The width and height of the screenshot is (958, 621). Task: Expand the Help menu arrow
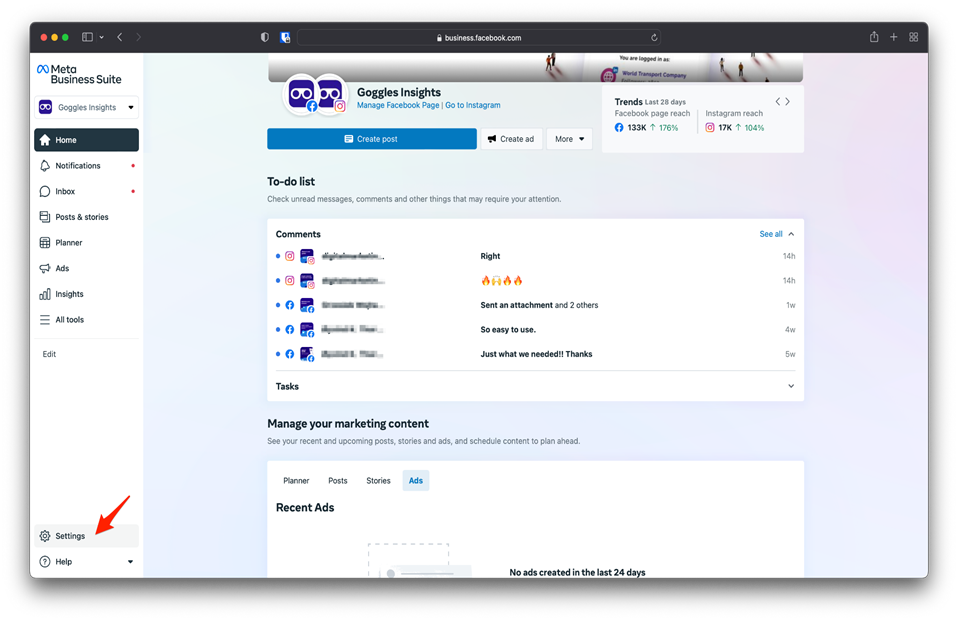point(130,562)
